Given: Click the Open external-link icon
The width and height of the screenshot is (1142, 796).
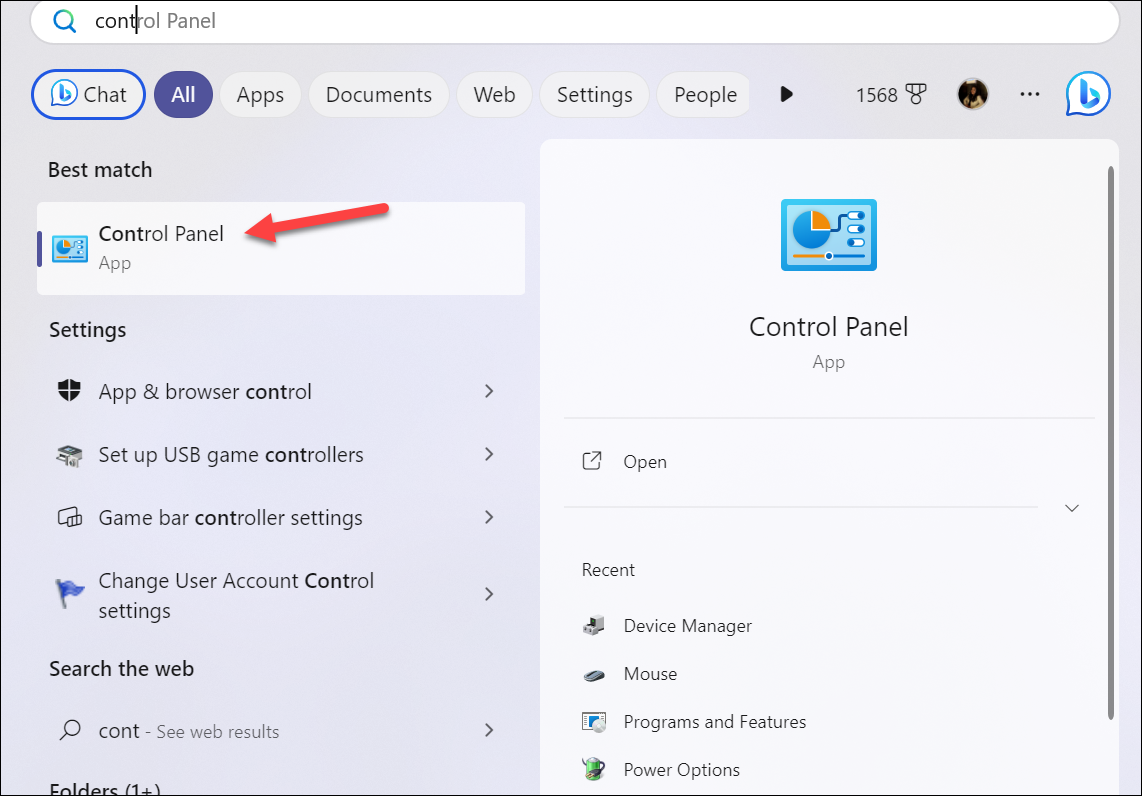Looking at the screenshot, I should tap(592, 461).
